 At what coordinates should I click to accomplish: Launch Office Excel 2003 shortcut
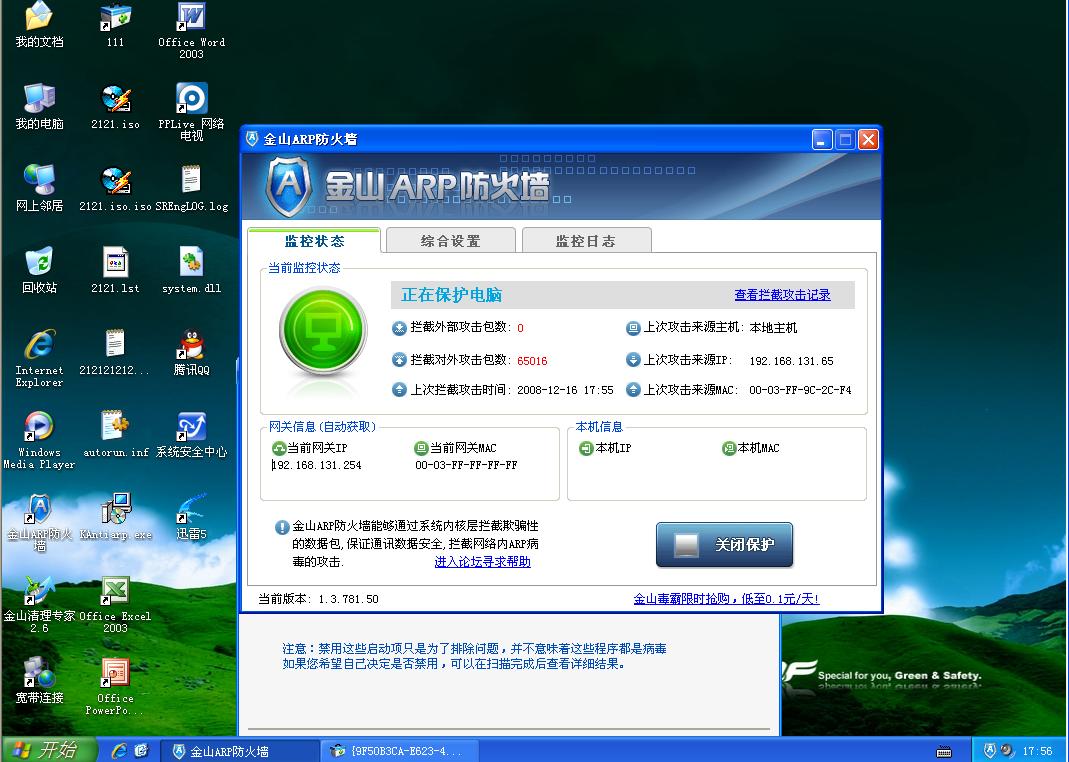pos(115,604)
